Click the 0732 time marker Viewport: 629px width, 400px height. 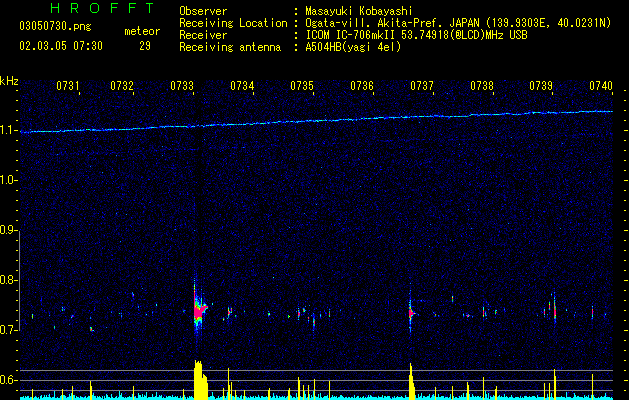tap(122, 85)
